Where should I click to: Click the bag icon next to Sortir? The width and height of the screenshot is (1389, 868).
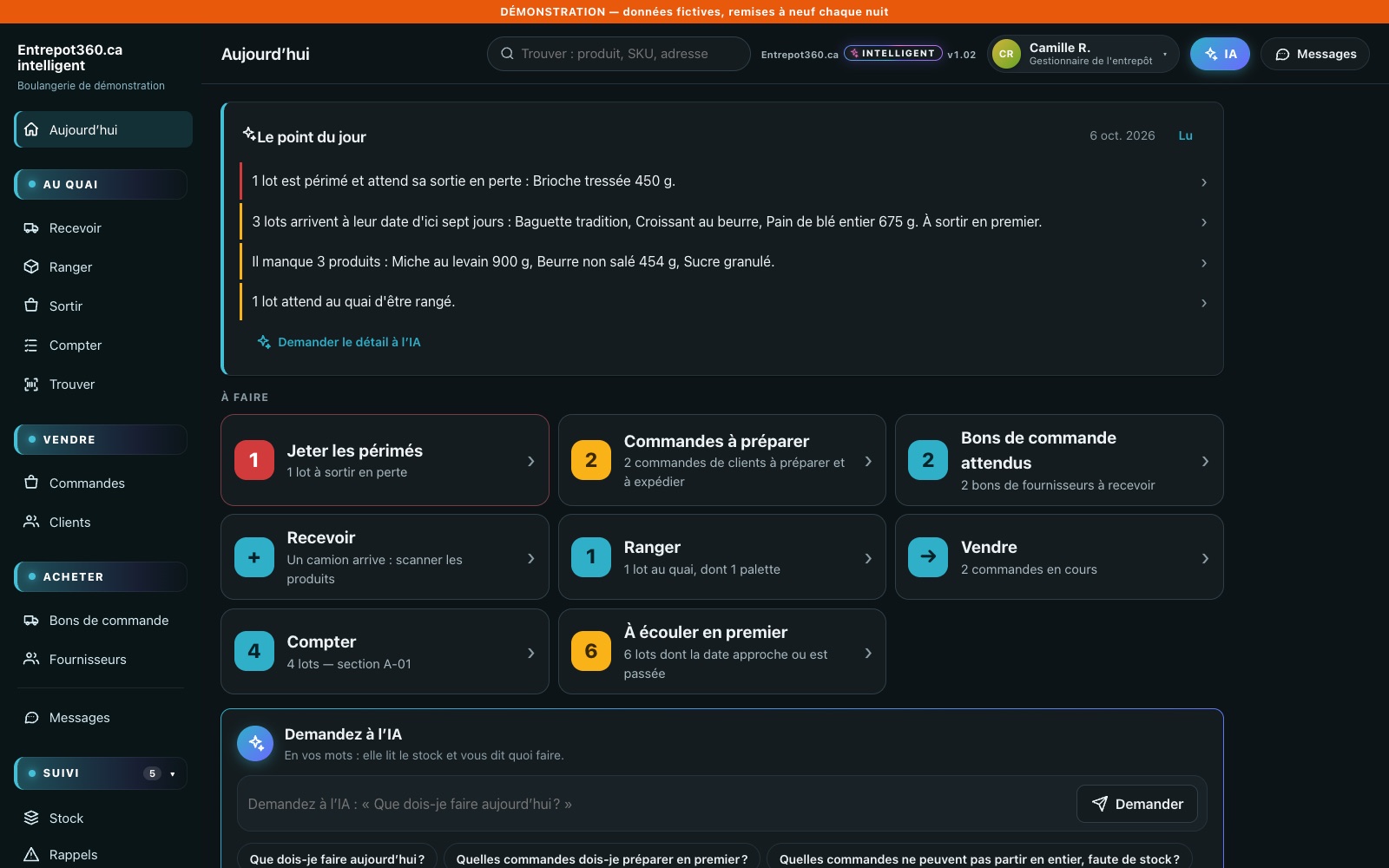click(x=31, y=306)
